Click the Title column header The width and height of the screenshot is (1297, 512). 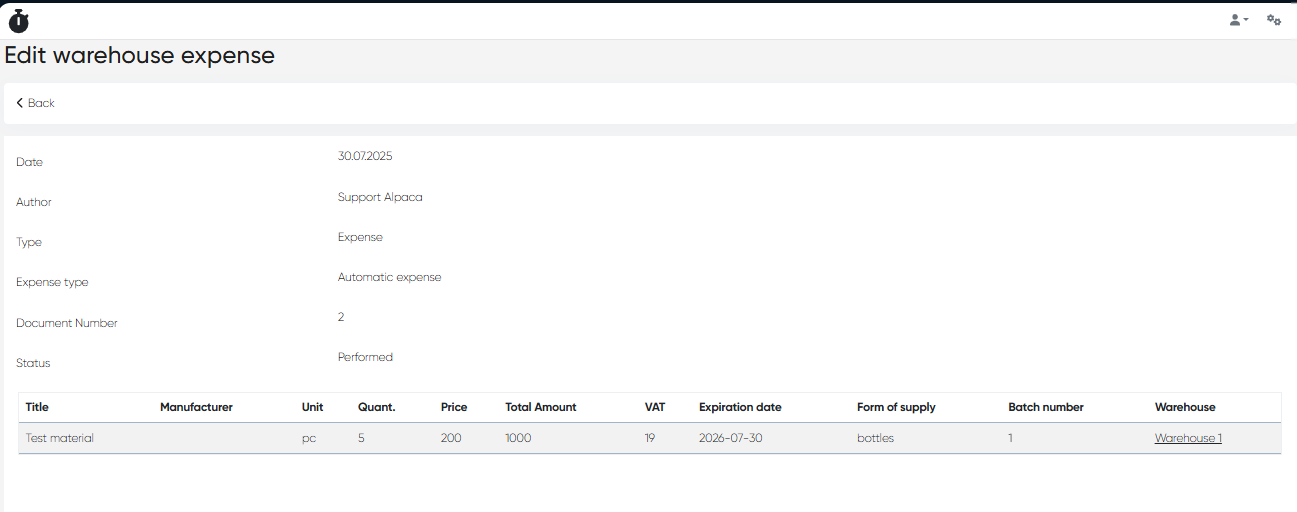37,407
